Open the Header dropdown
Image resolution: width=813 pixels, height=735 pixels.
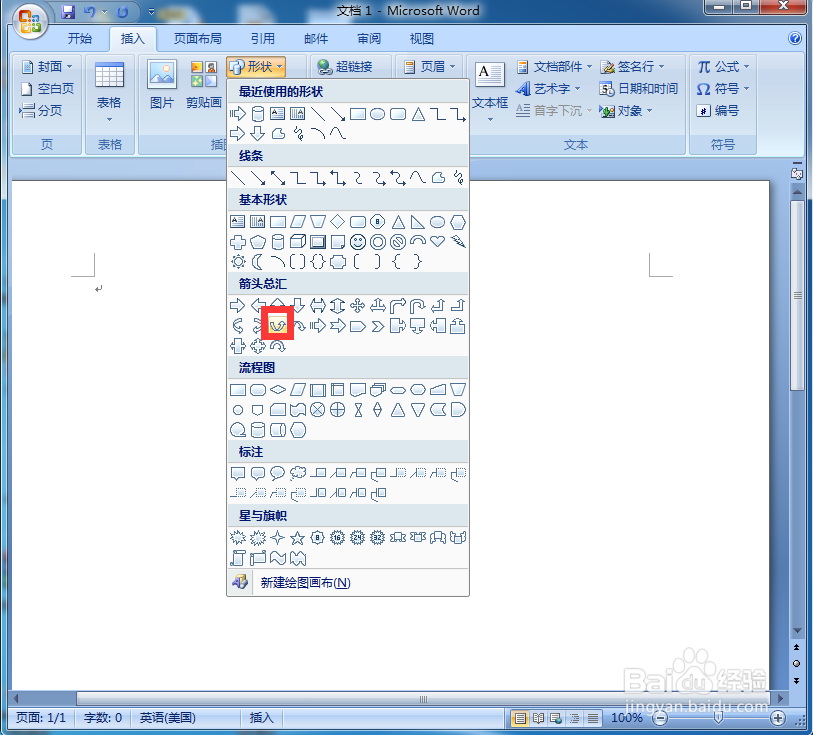point(429,67)
